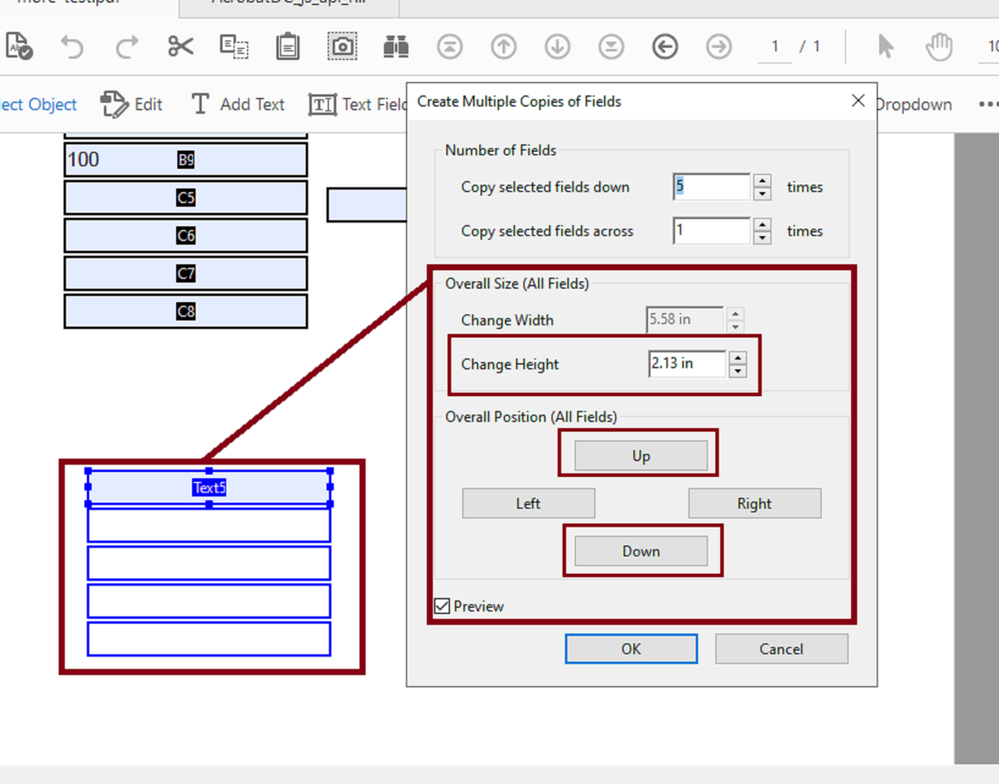Open the Edit tool in form toolbar
Viewport: 999px width, 784px height.
pyautogui.click(x=131, y=104)
